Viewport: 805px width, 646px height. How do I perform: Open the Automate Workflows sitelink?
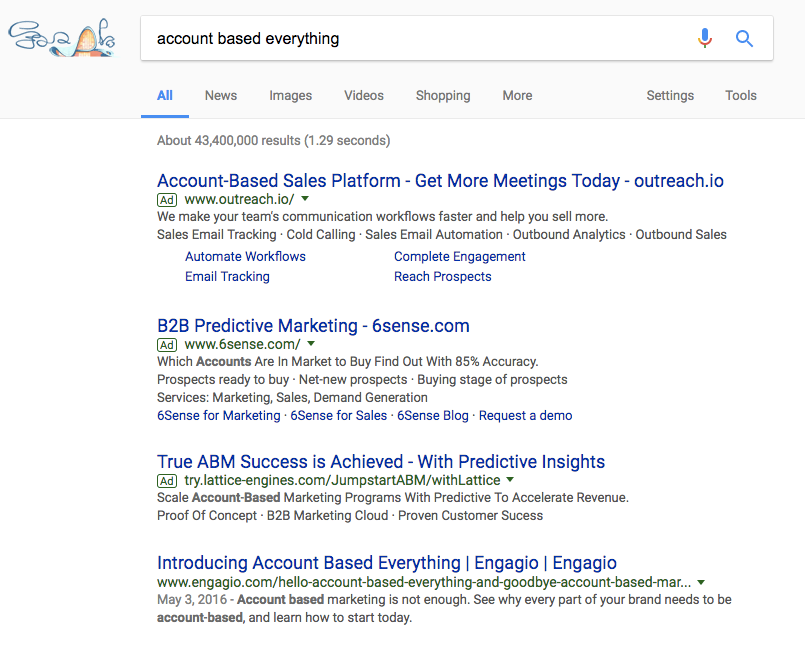[x=245, y=256]
